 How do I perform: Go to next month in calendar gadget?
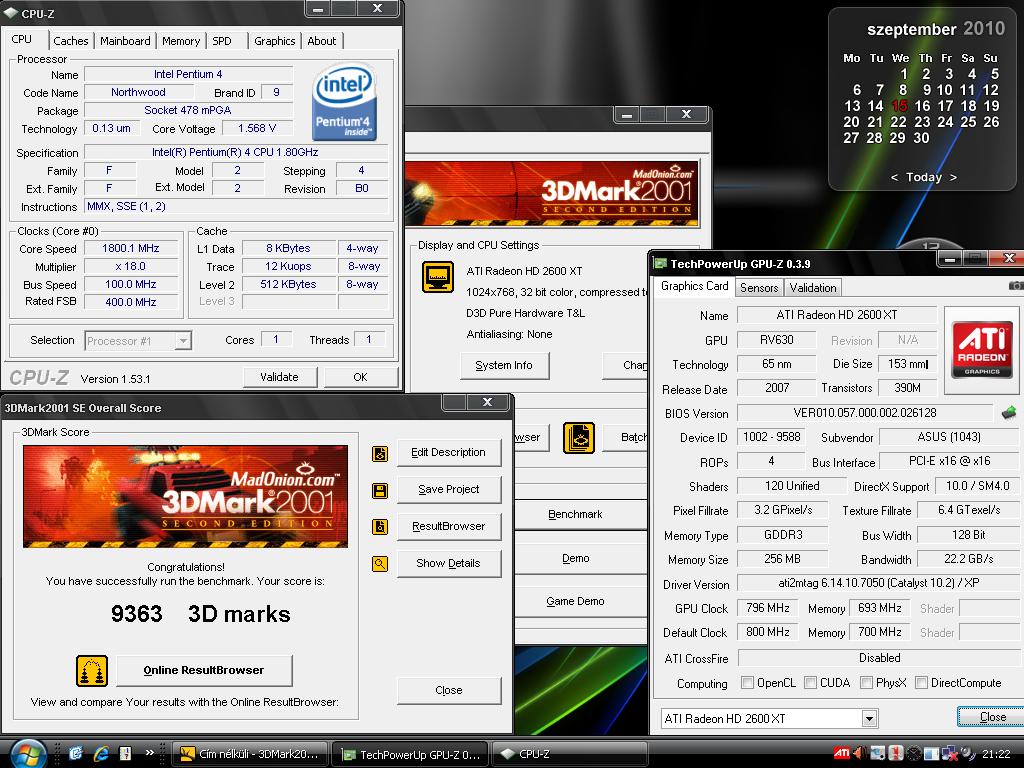tap(953, 178)
